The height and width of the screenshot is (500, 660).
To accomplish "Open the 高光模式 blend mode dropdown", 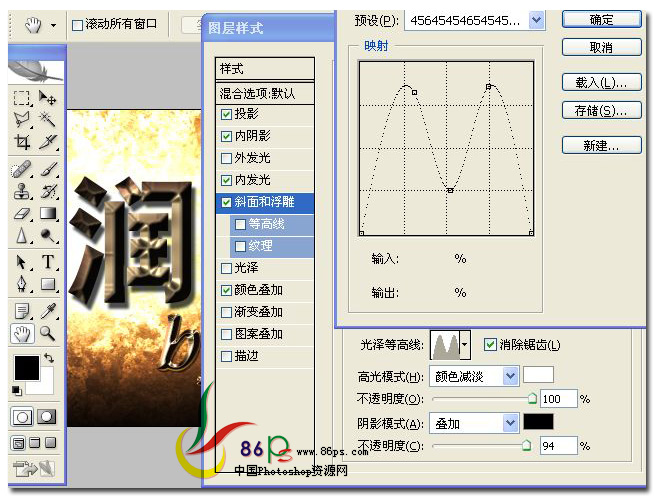I will pos(510,376).
